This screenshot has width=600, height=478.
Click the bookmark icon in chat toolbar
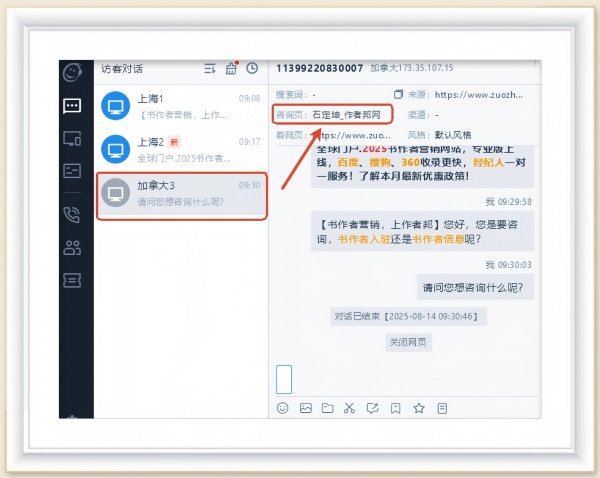(x=396, y=408)
